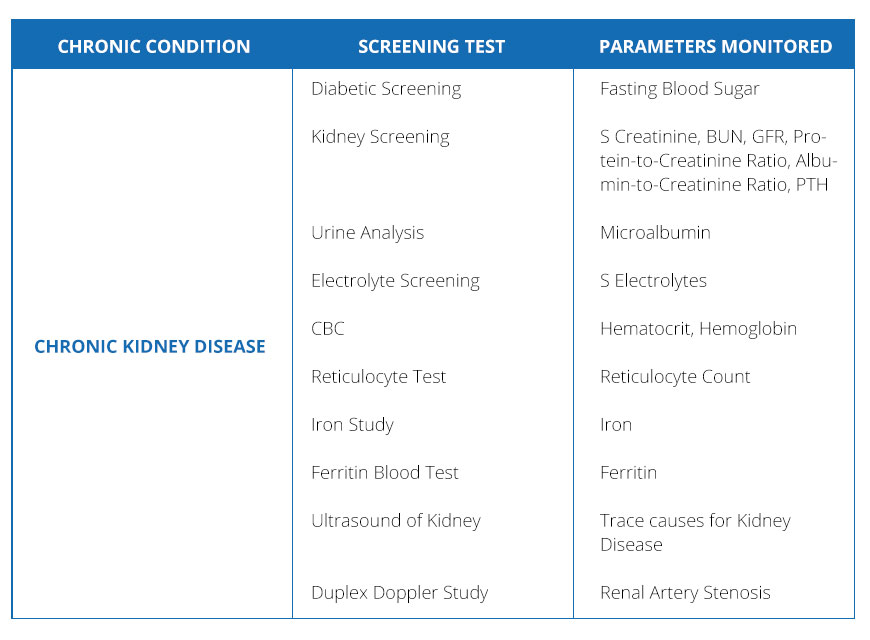The height and width of the screenshot is (640, 870).
Task: Select the Renal Artery Stenosis parameter
Action: coord(685,592)
